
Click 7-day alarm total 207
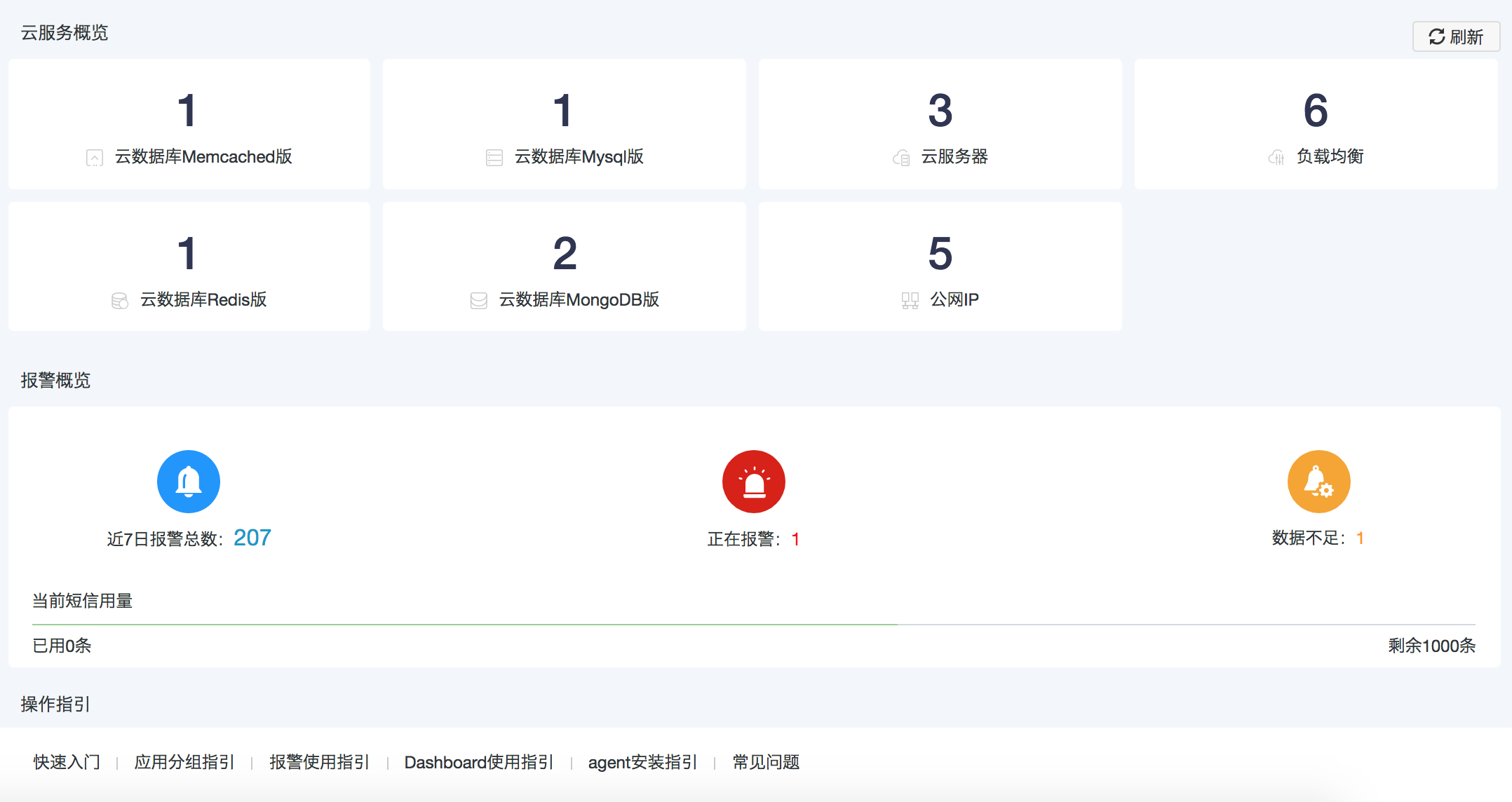[252, 538]
